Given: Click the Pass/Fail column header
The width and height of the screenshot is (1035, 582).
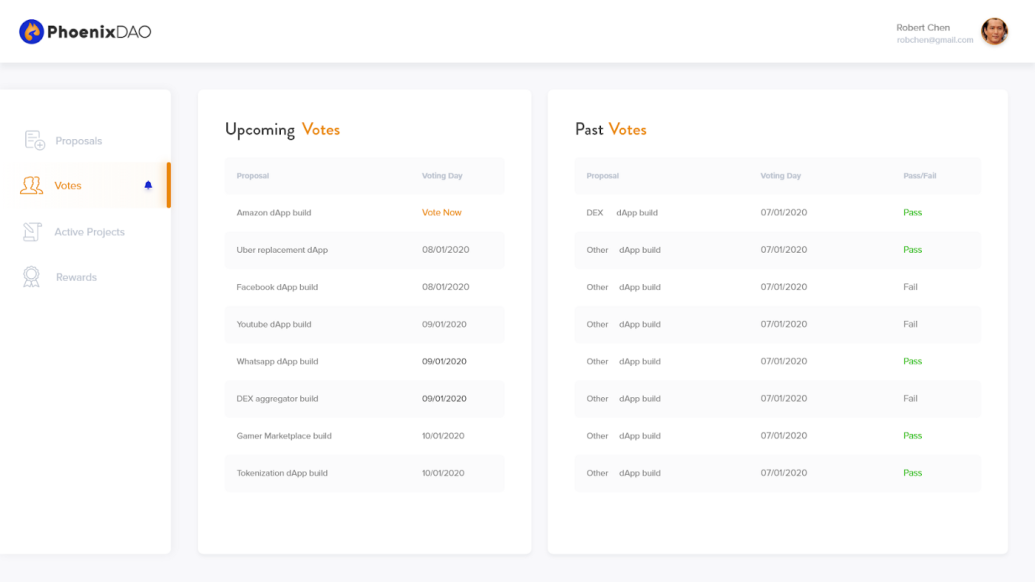Looking at the screenshot, I should (x=919, y=176).
